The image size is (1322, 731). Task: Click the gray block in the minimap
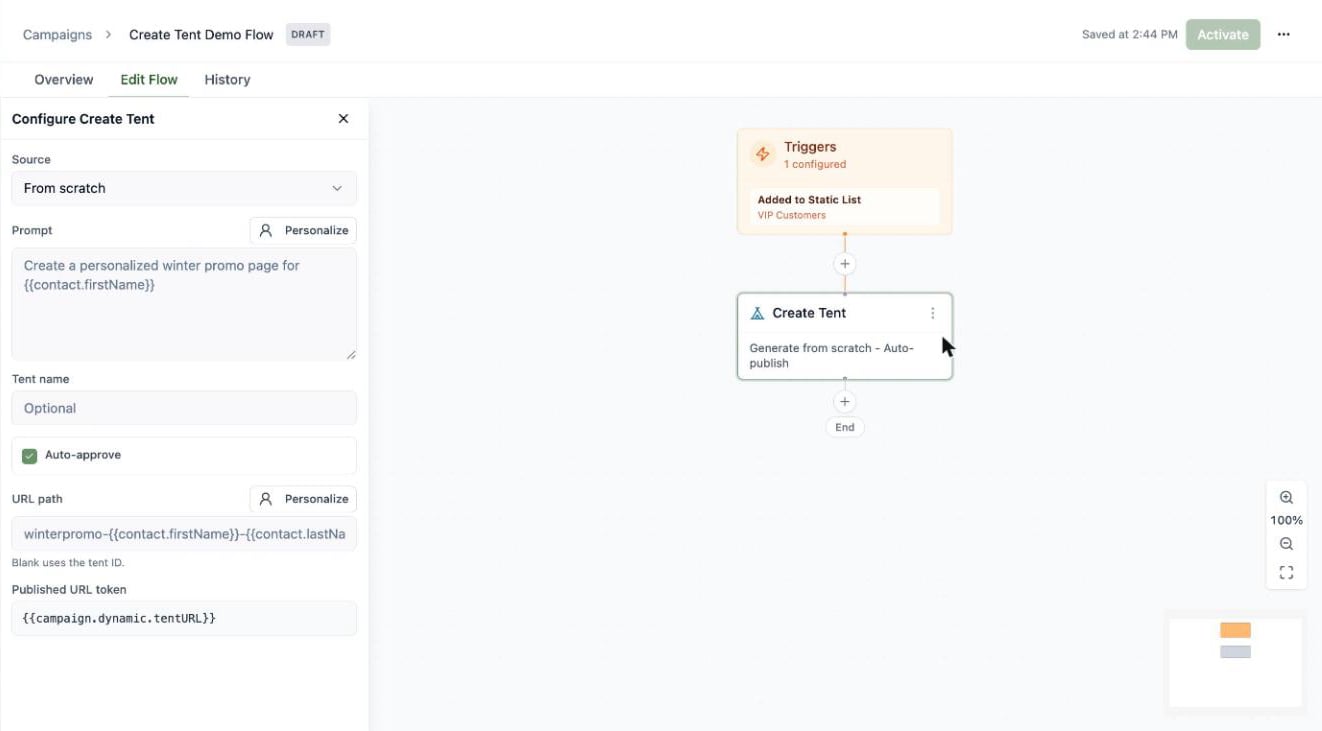(x=1235, y=652)
